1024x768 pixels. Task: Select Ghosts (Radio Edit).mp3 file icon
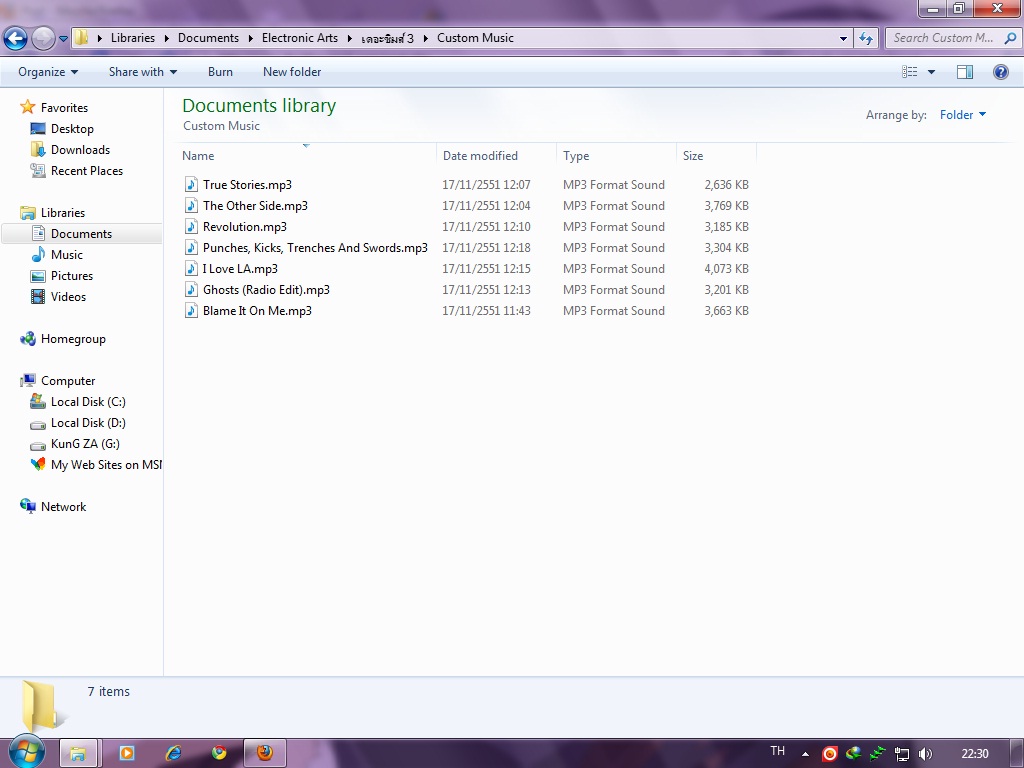pos(191,289)
